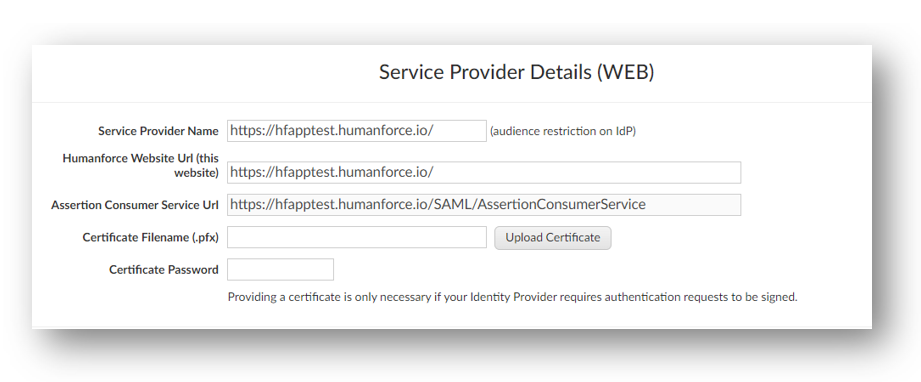Click the 'Humanforce Website Url (this website)' label
This screenshot has height=382, width=921.
pyautogui.click(x=140, y=166)
